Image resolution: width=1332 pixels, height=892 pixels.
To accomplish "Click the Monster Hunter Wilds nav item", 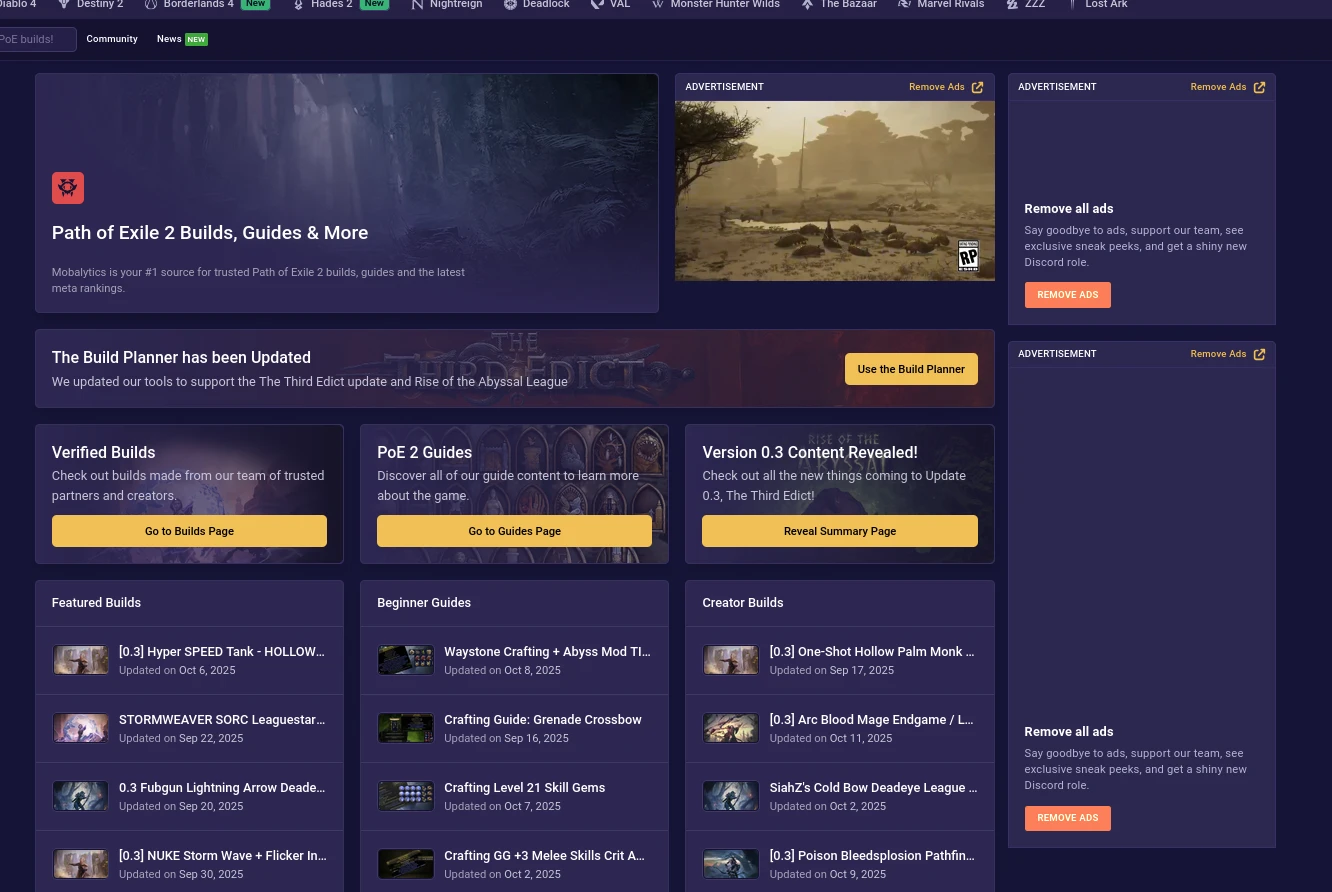I will (x=724, y=5).
